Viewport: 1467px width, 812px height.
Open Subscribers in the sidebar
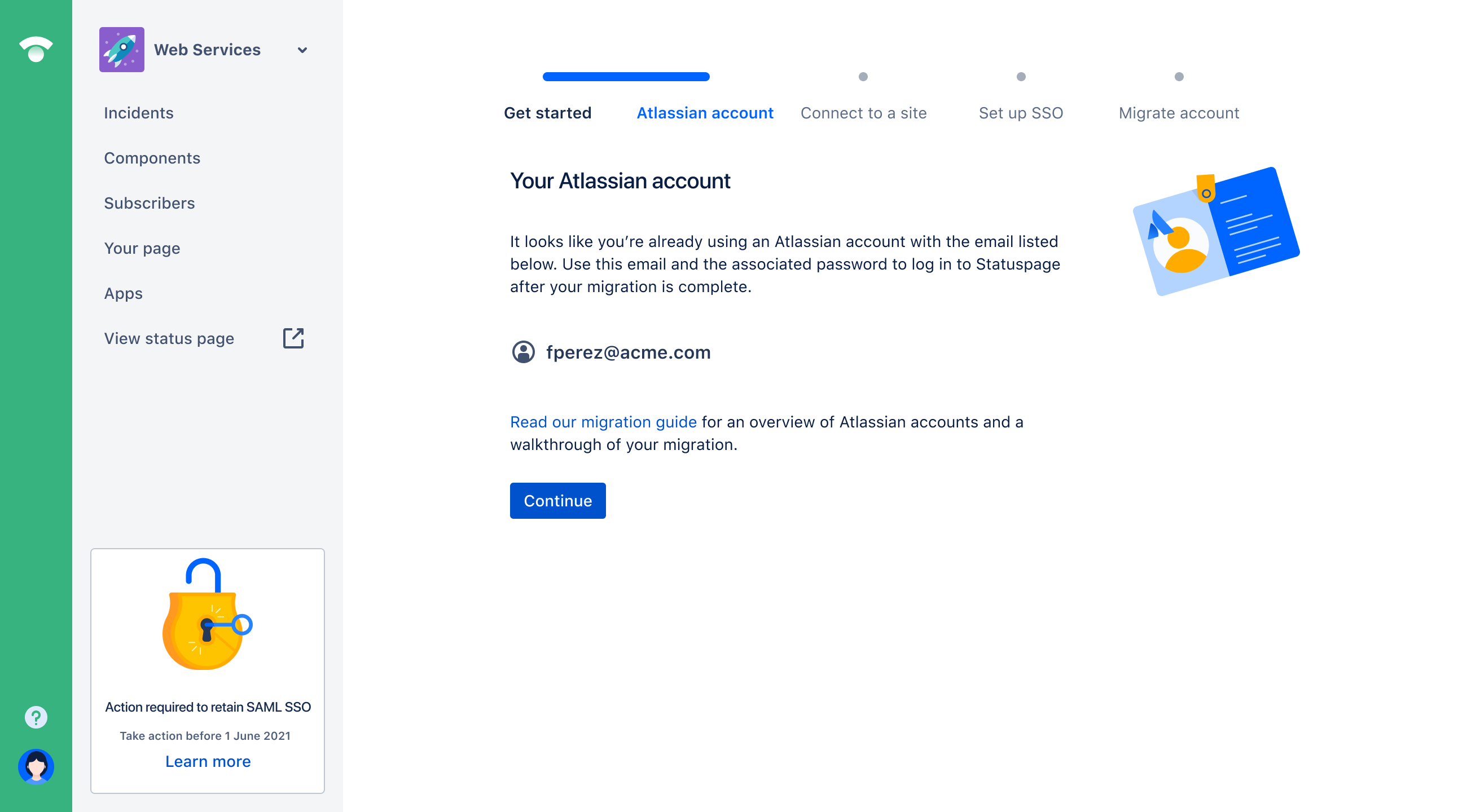[x=149, y=203]
